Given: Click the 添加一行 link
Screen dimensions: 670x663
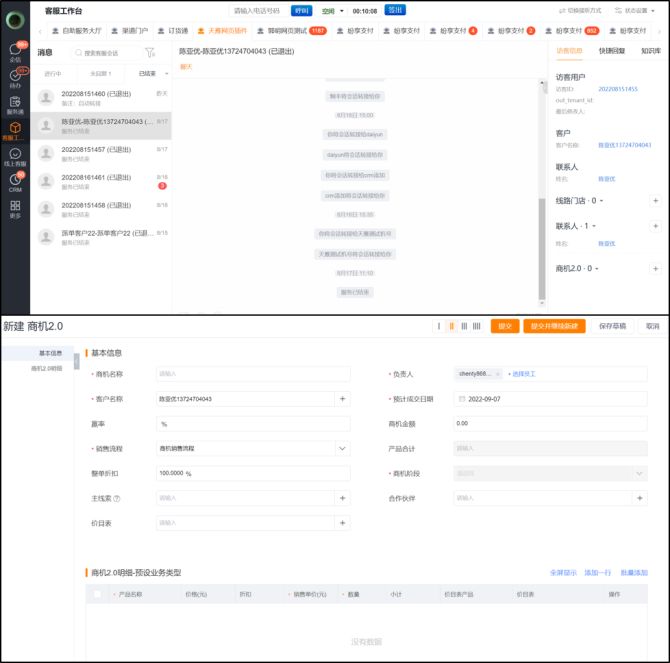Looking at the screenshot, I should tap(597, 573).
